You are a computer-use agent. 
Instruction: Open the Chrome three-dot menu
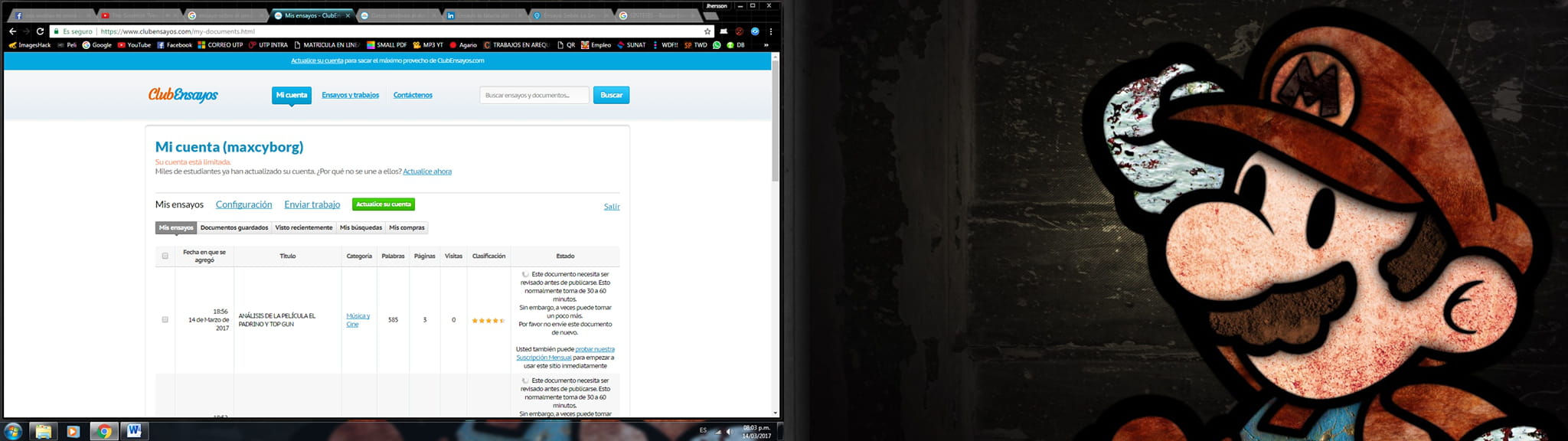771,31
